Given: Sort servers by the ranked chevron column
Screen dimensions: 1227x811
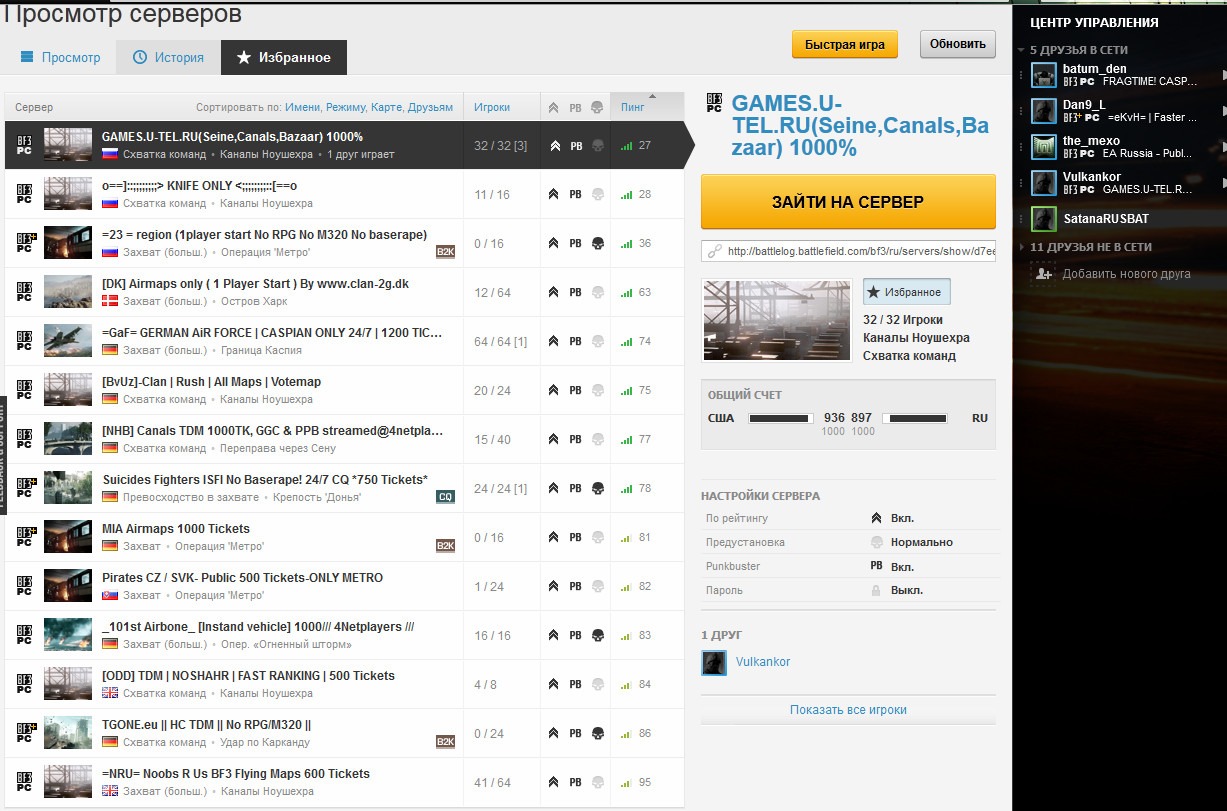Looking at the screenshot, I should (555, 107).
